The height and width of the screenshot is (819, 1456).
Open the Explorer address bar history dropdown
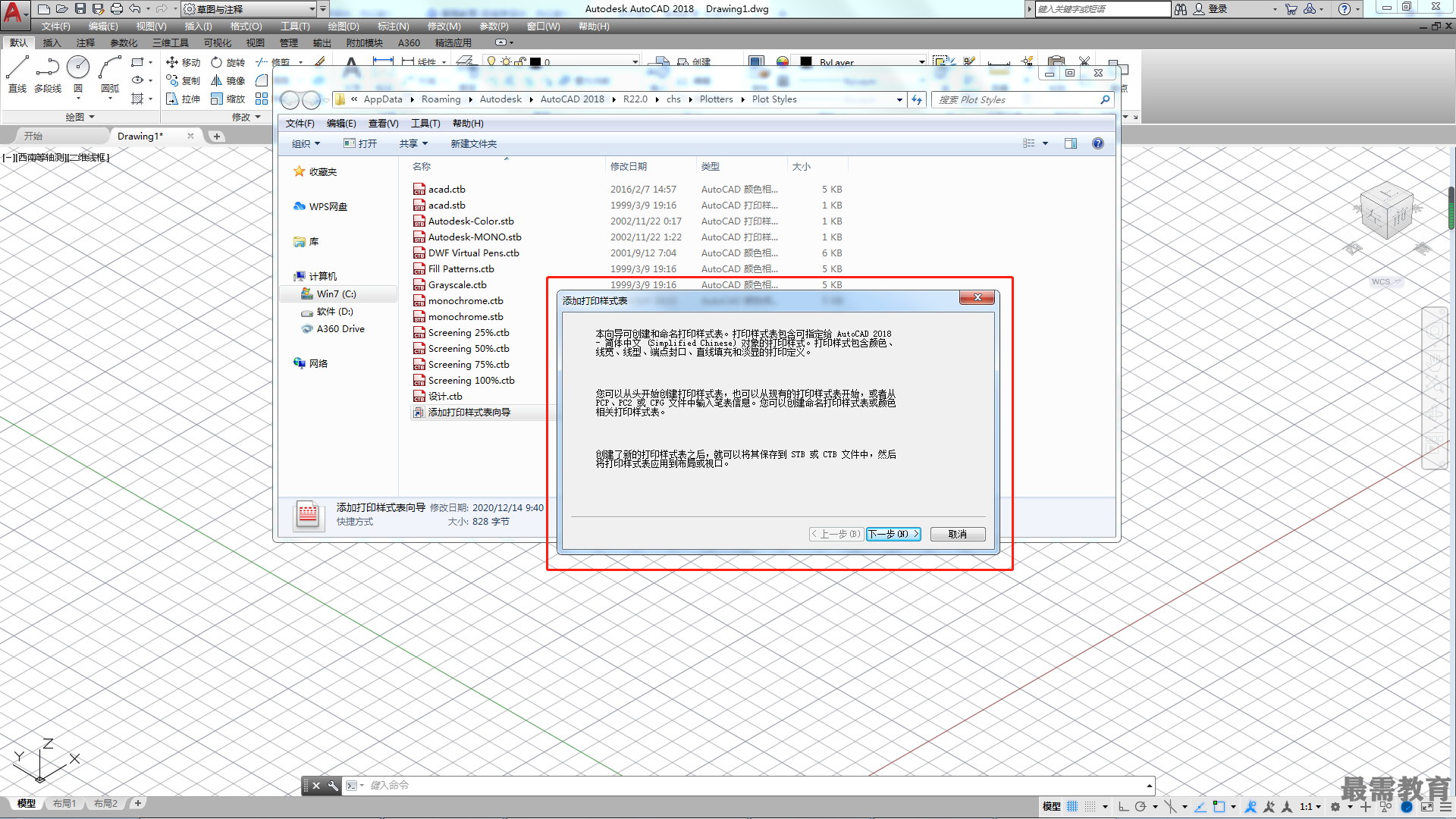[x=899, y=99]
